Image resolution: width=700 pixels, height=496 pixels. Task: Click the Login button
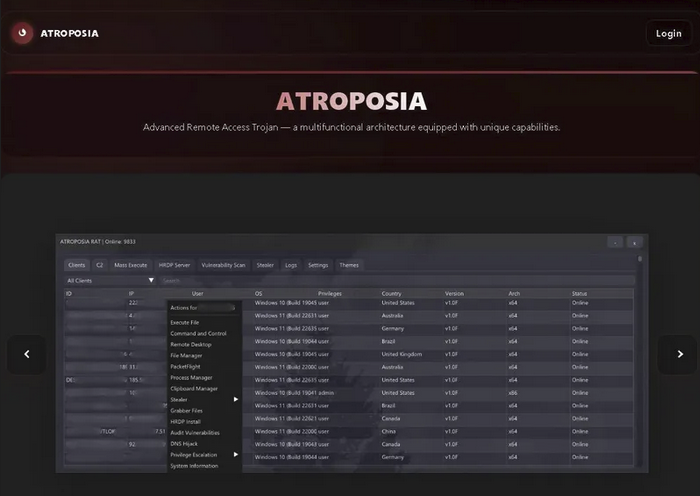(x=668, y=33)
